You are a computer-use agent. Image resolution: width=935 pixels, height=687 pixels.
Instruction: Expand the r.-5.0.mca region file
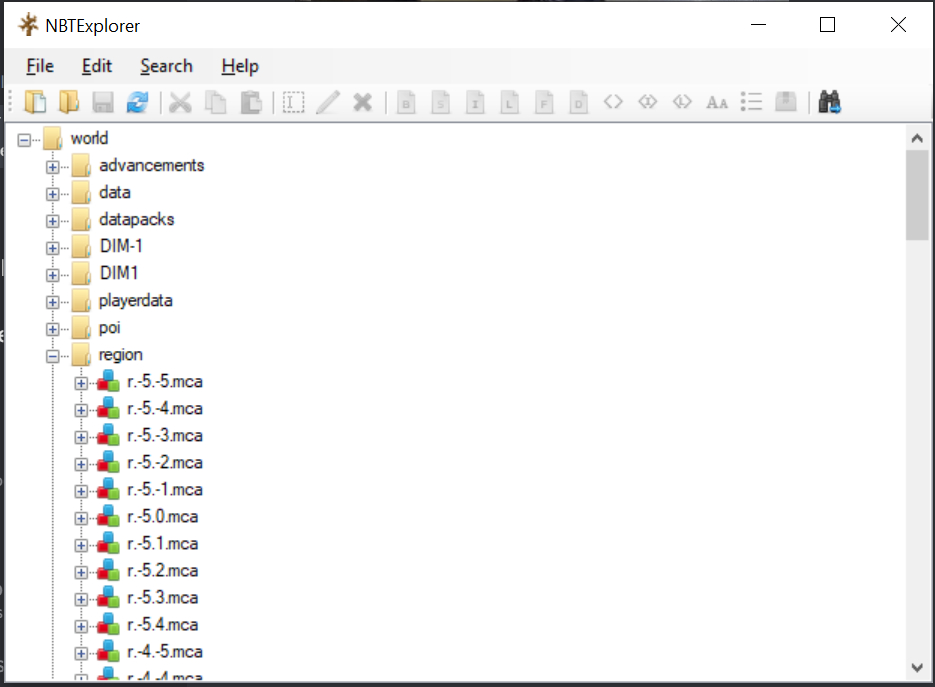coord(81,518)
